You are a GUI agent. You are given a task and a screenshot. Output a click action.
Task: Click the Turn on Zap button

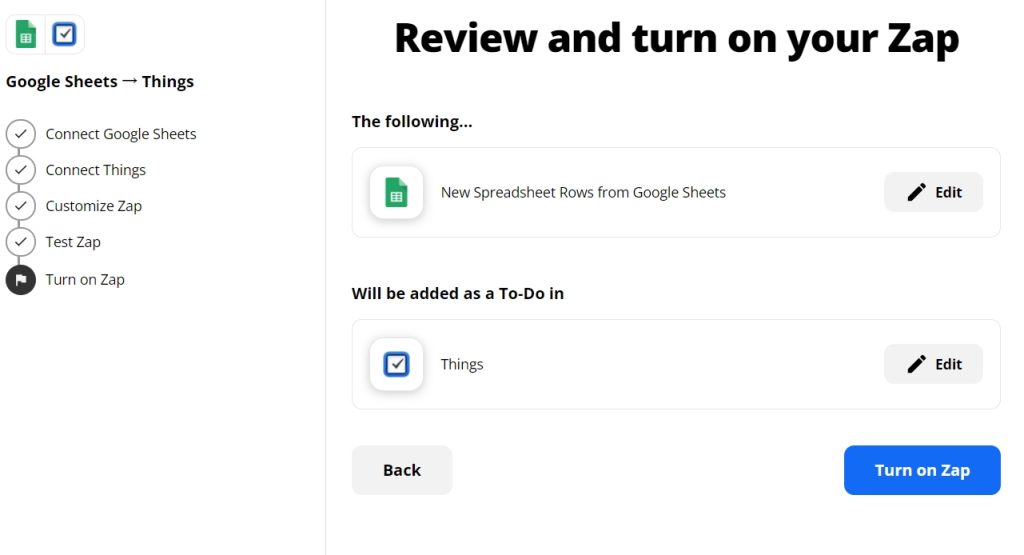tap(921, 470)
